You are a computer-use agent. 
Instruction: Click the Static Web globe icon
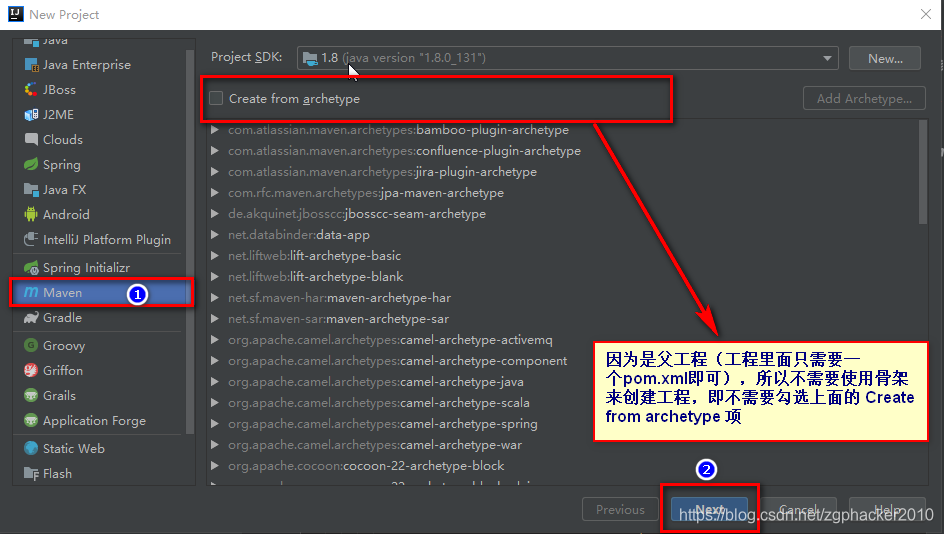click(x=31, y=449)
